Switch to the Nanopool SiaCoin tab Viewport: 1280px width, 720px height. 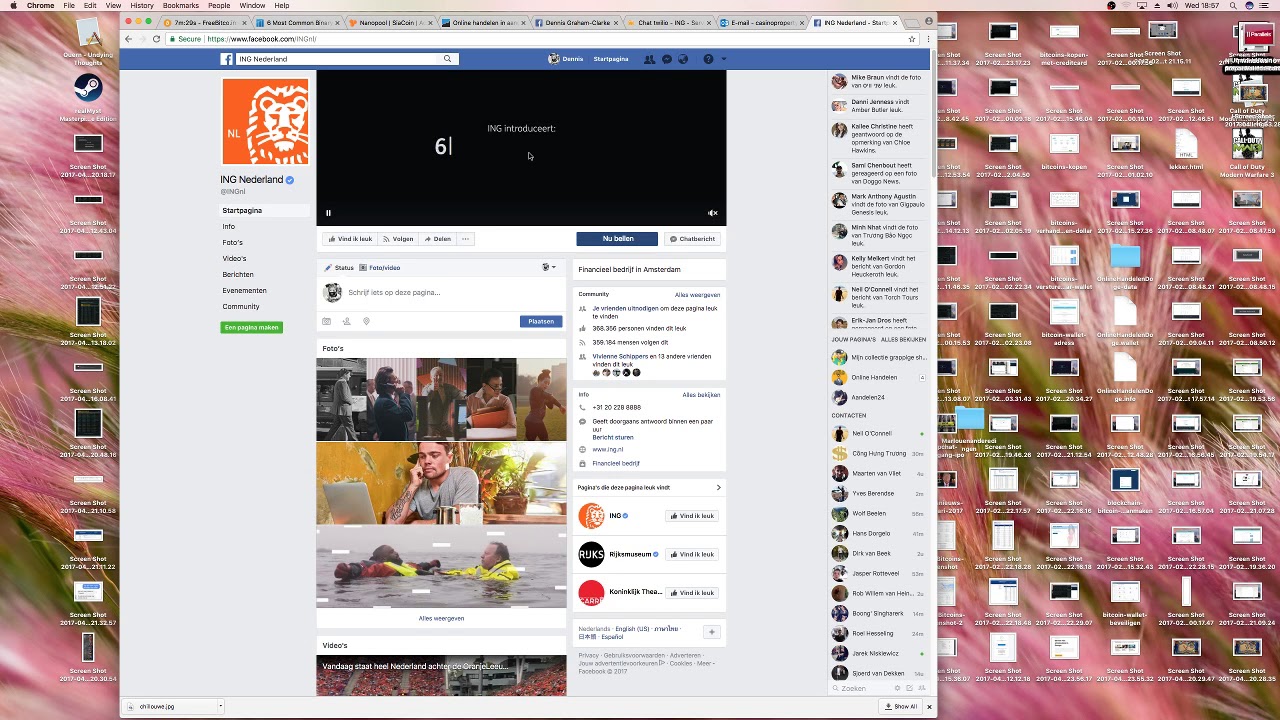click(389, 22)
